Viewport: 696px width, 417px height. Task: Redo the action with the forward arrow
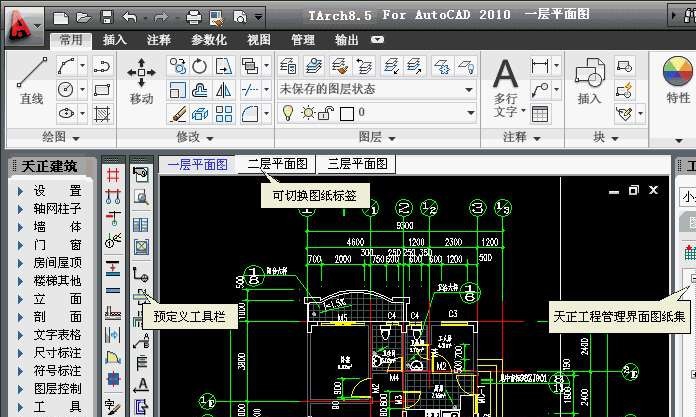[161, 18]
